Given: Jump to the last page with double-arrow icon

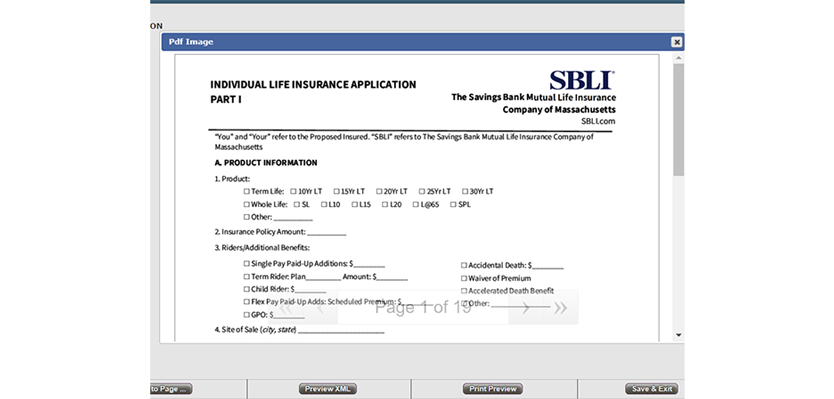Looking at the screenshot, I should coord(560,307).
